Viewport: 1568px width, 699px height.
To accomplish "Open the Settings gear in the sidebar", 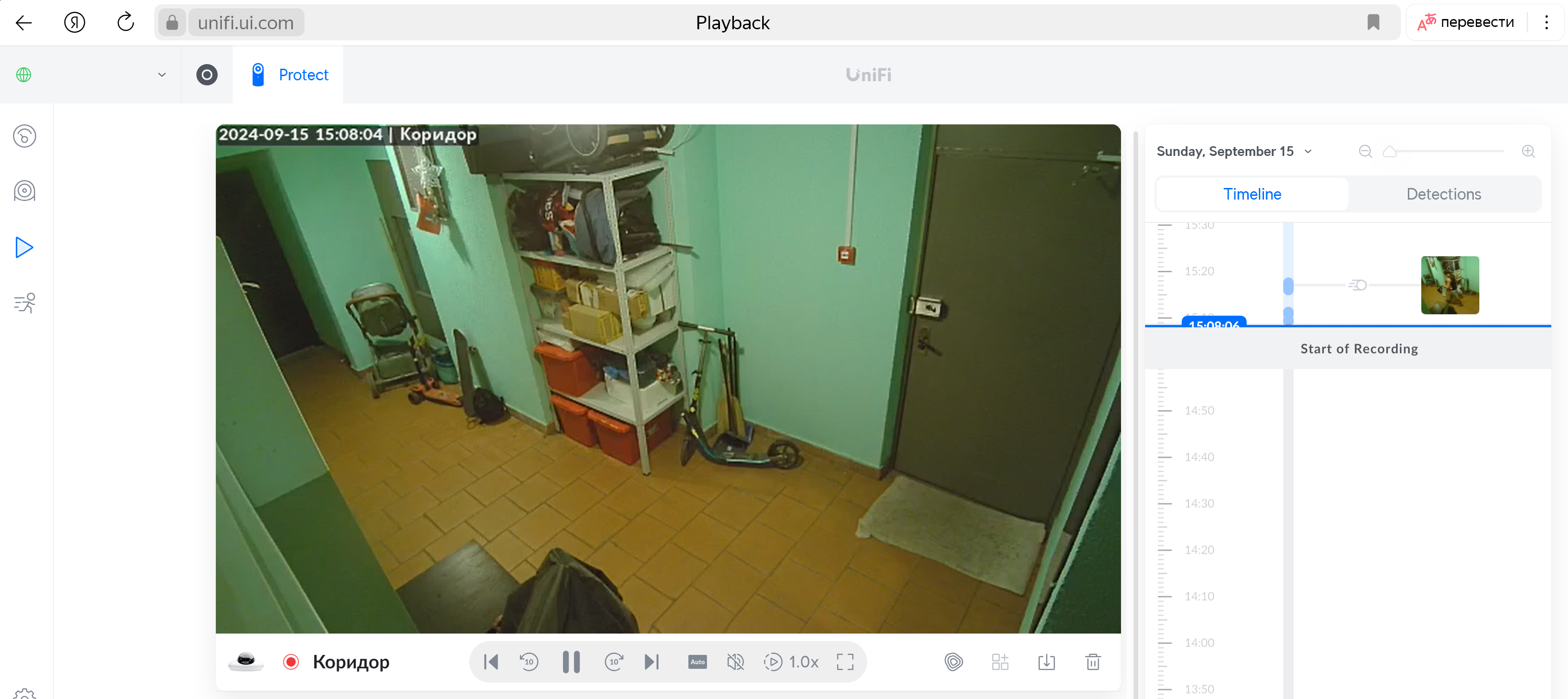I will click(x=24, y=694).
